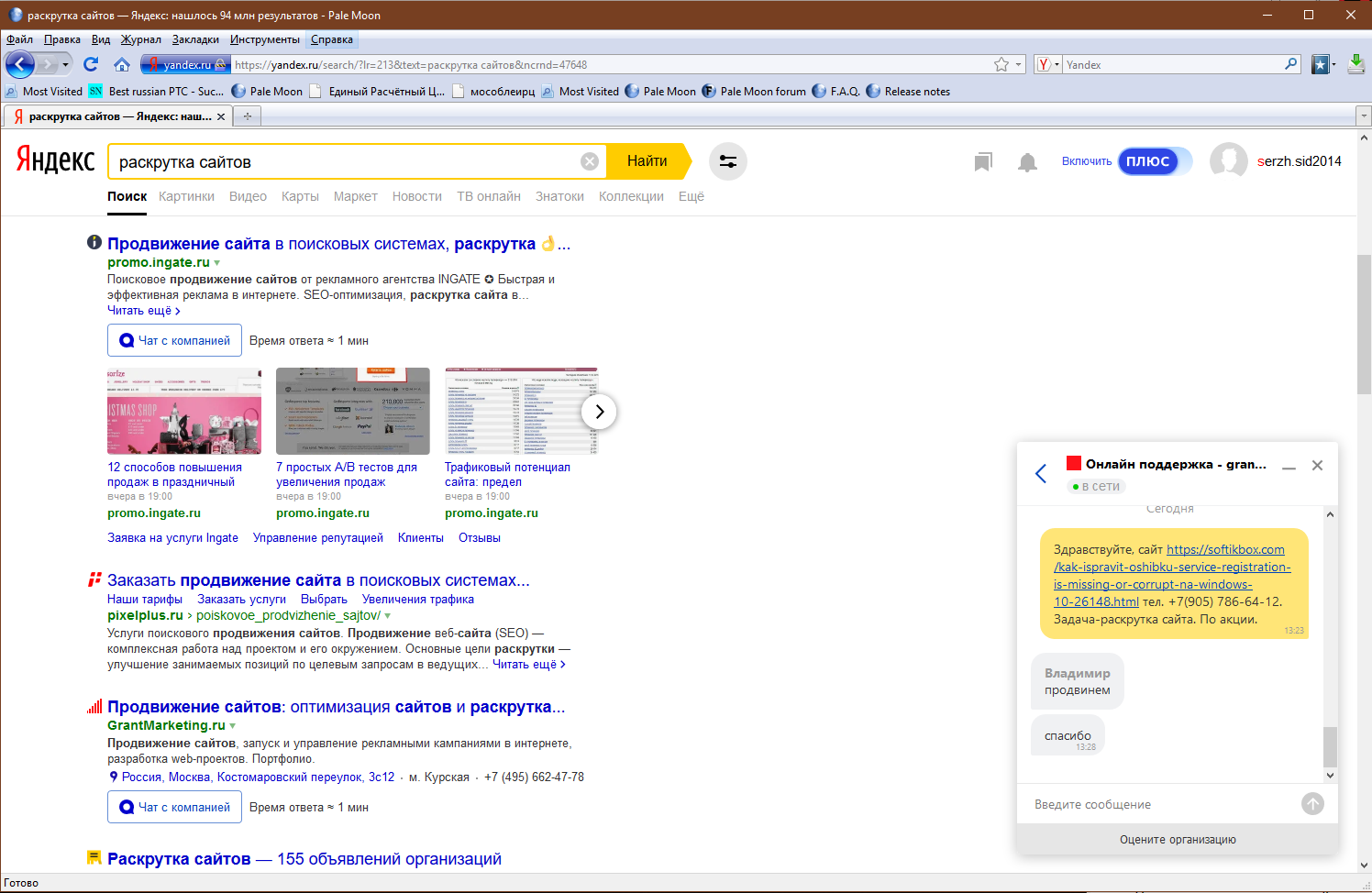
Task: Open the browser bookmarks star button
Action: (x=1321, y=64)
